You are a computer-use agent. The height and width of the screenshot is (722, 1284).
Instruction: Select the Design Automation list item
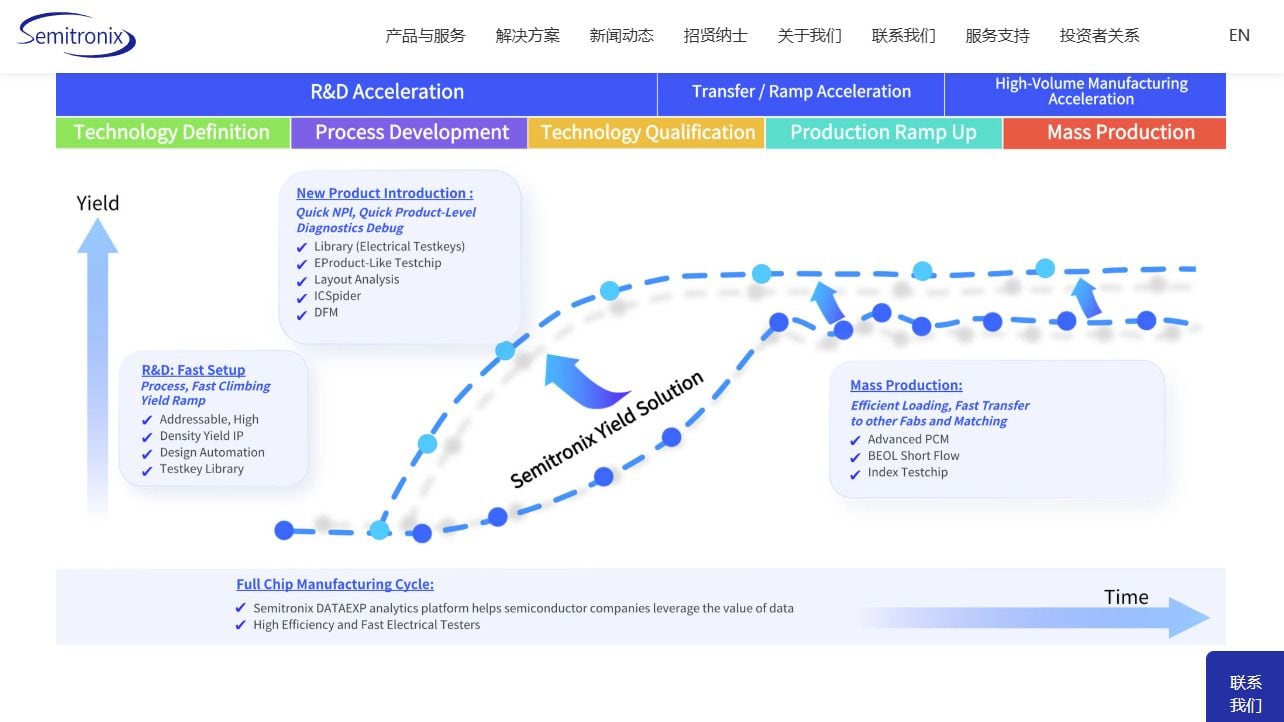point(212,452)
